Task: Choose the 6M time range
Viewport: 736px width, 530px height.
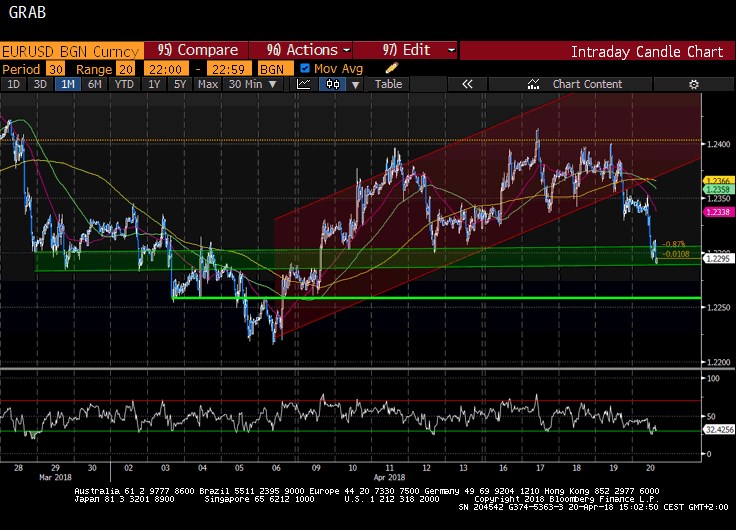Action: [x=95, y=85]
